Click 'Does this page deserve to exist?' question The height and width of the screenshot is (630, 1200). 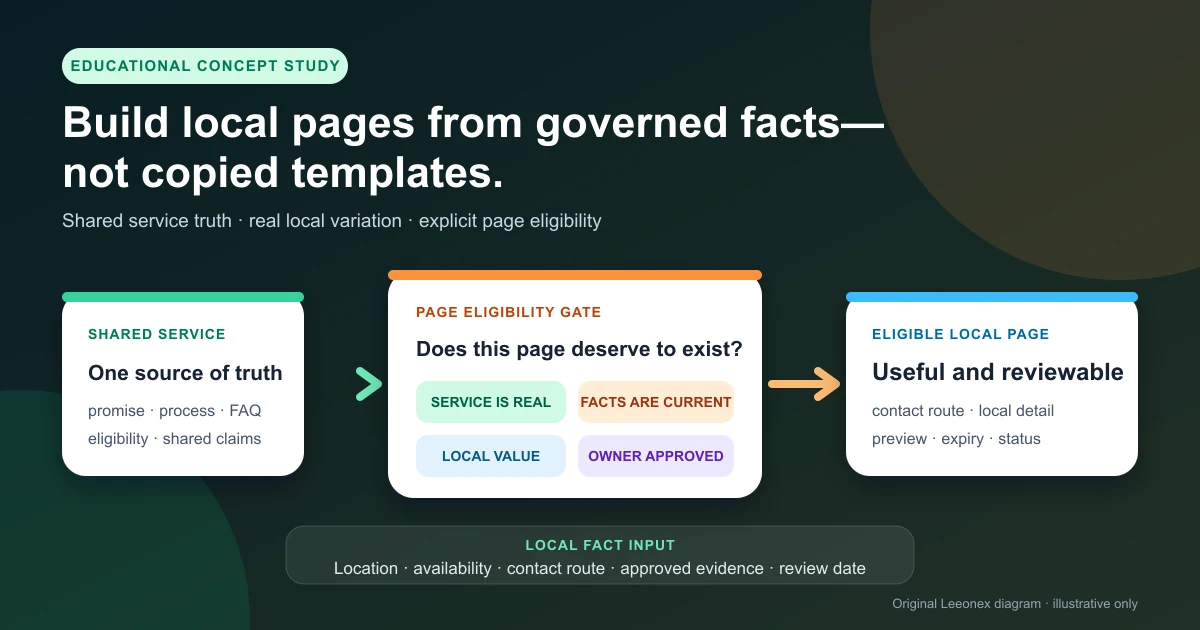(579, 350)
